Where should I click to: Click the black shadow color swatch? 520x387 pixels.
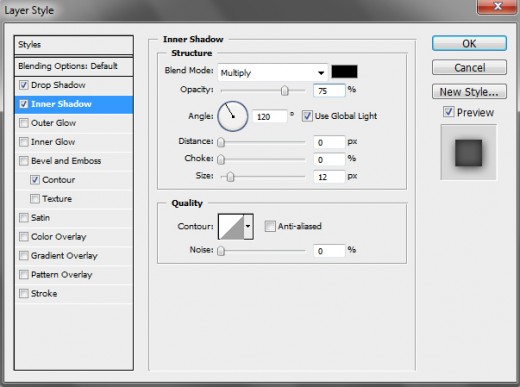tap(344, 72)
